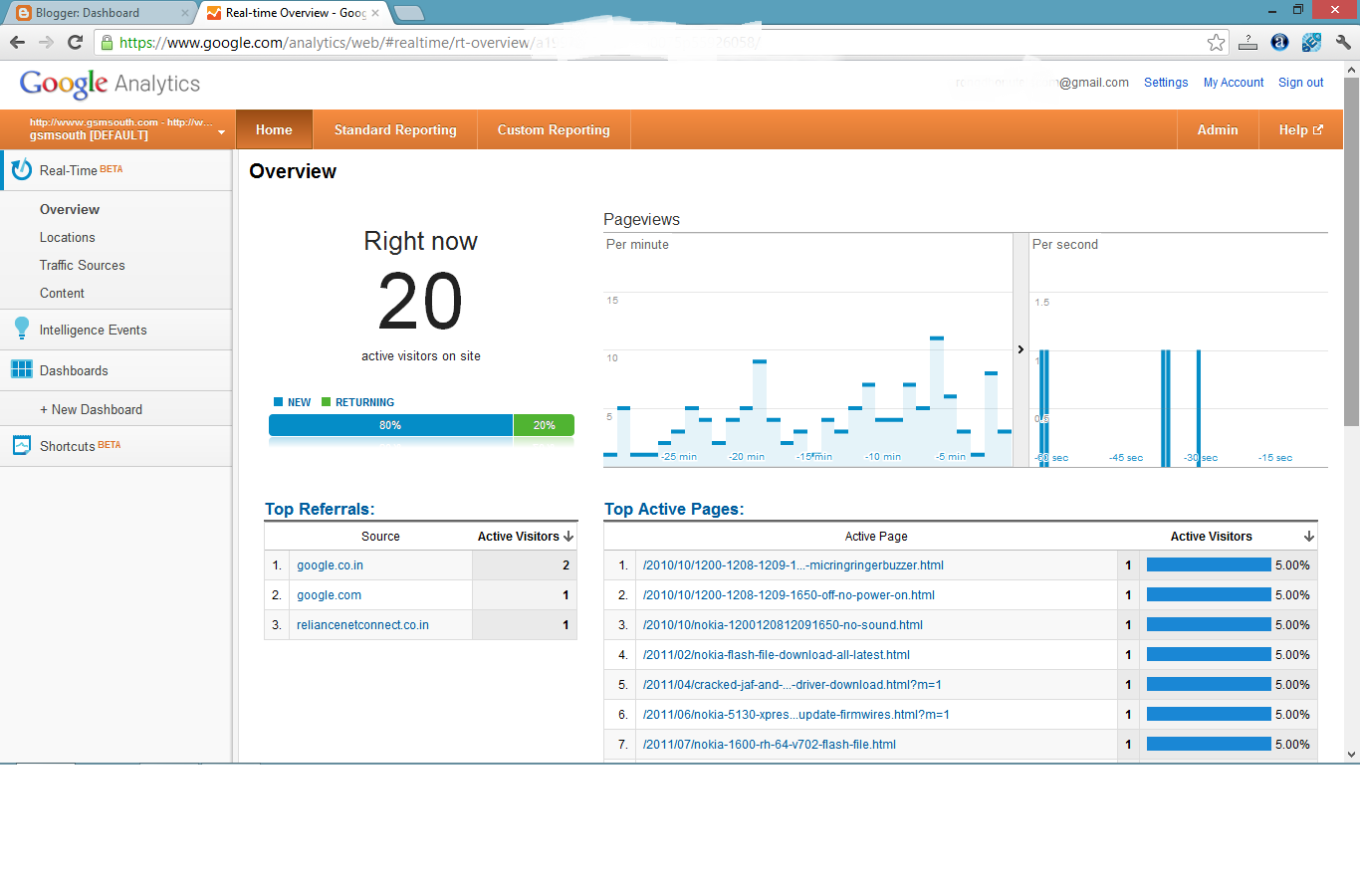Open Locations report
Viewport: 1360px width, 896px height.
(68, 237)
